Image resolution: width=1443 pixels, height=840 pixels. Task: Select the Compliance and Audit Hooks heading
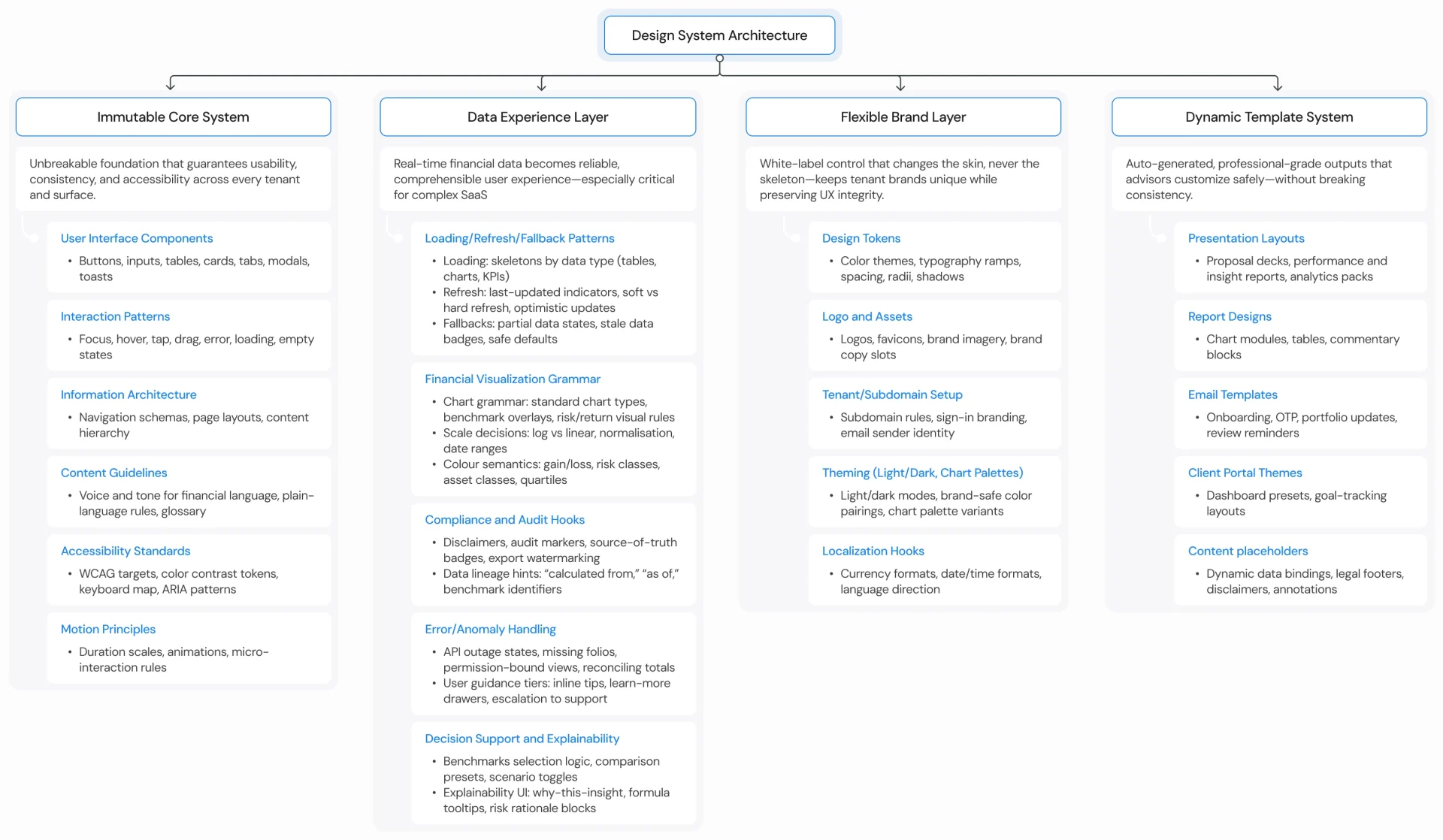tap(504, 519)
